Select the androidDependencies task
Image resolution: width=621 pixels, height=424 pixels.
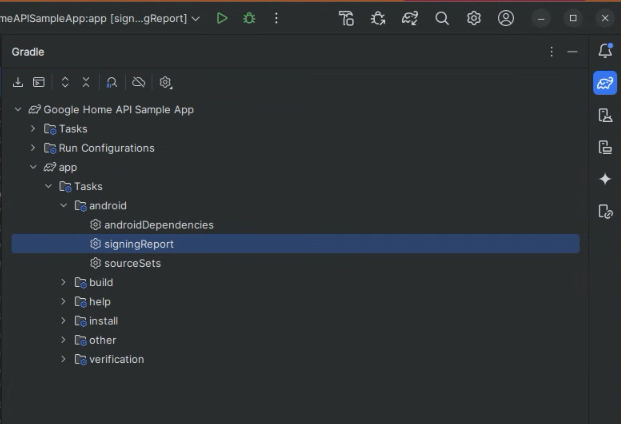(158, 225)
